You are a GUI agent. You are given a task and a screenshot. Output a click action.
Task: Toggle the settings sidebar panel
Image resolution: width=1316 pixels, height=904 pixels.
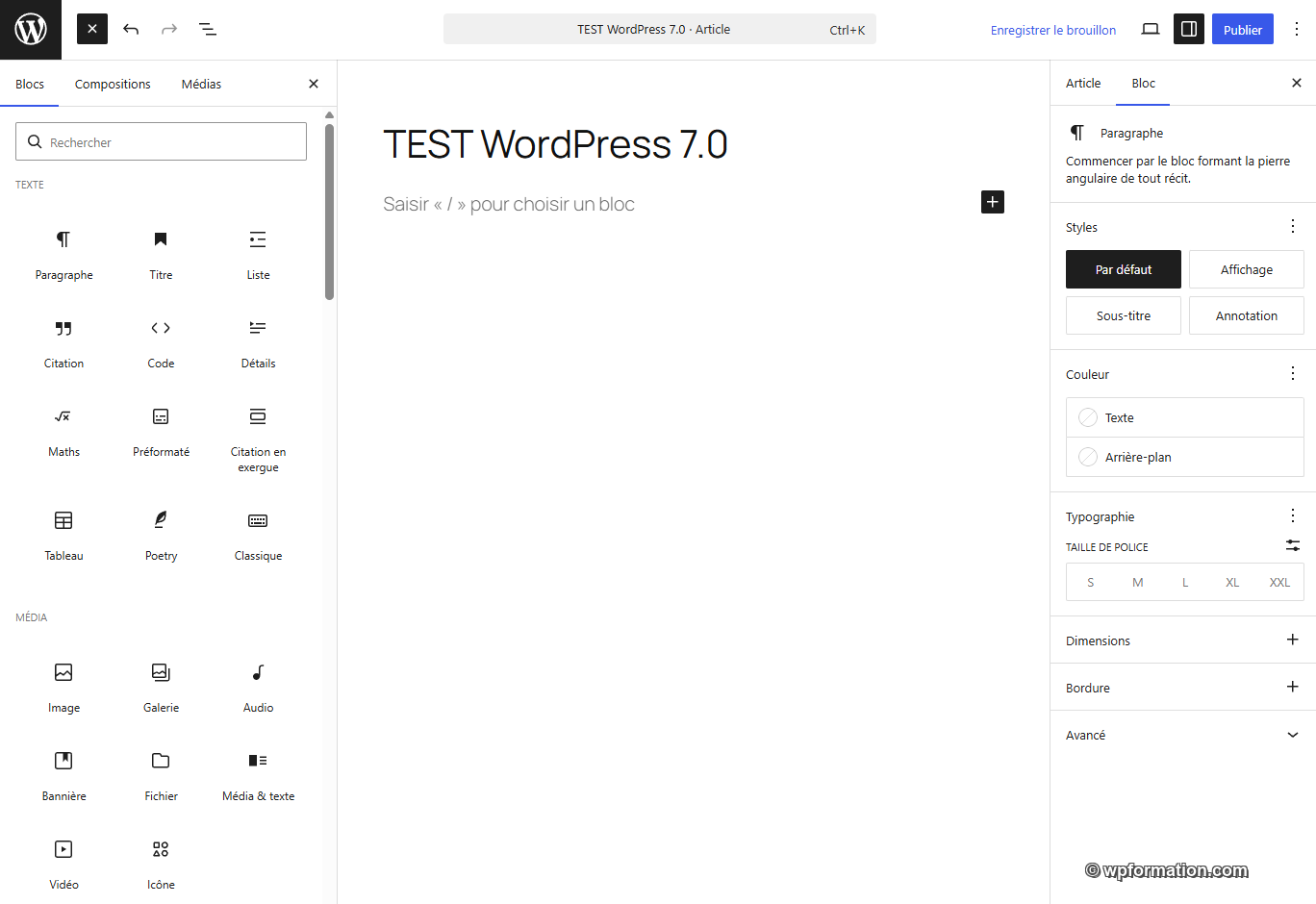tap(1189, 29)
